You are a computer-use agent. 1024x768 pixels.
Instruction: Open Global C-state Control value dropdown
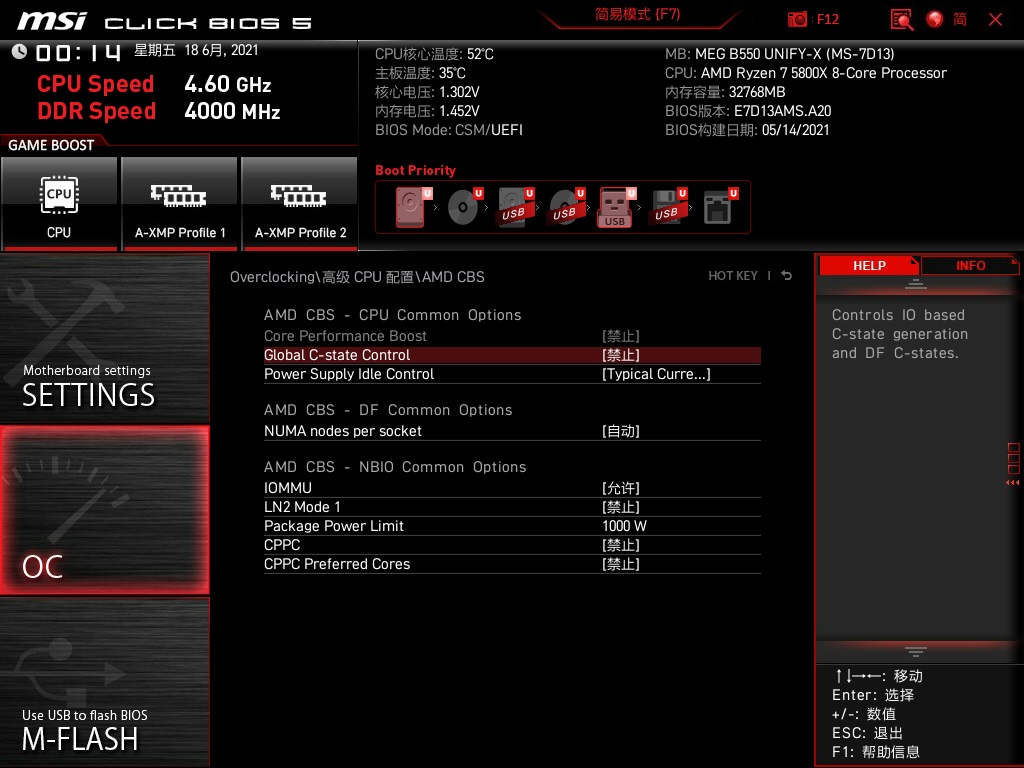pyautogui.click(x=620, y=355)
